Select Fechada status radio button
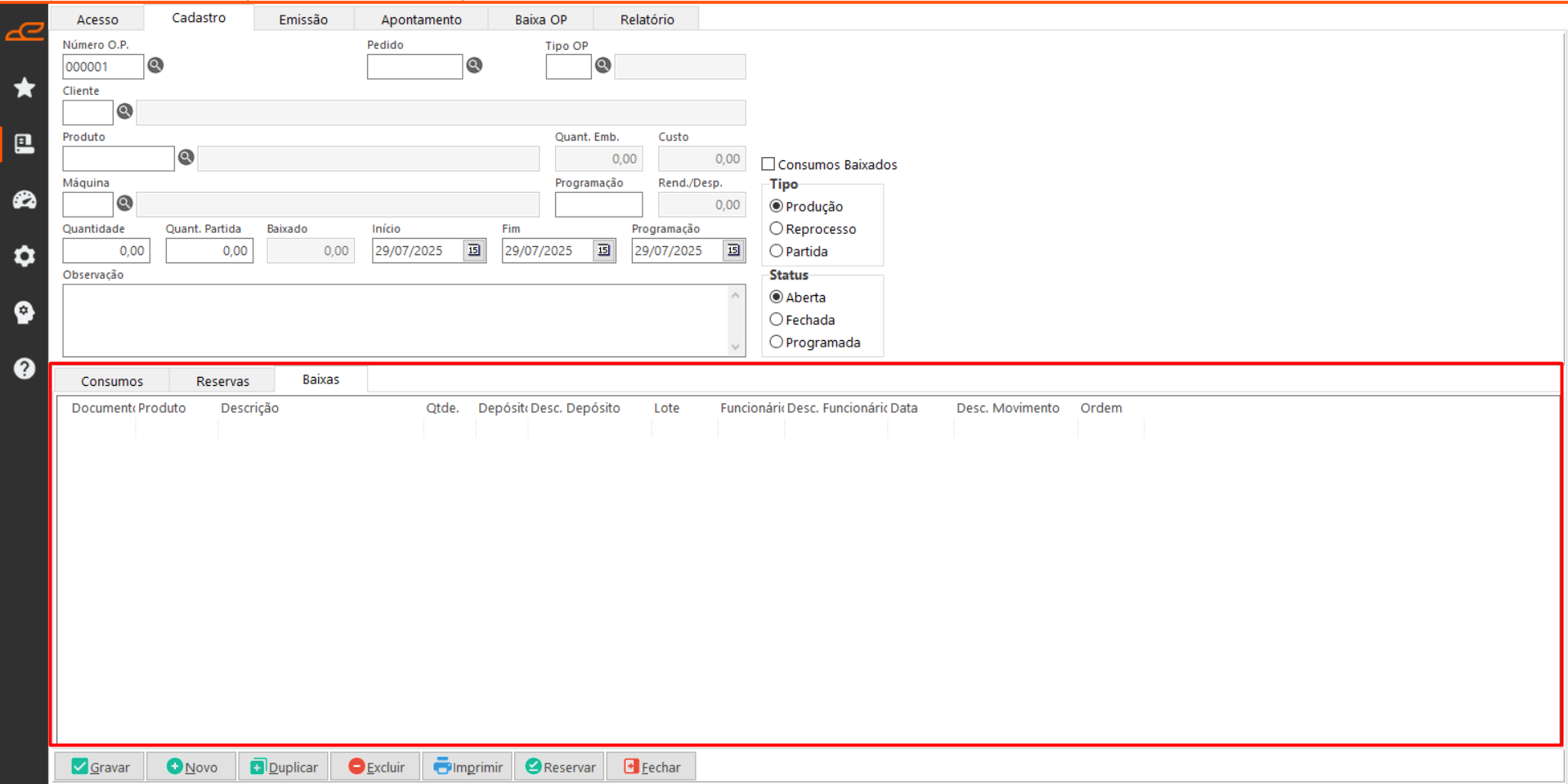 (x=777, y=320)
